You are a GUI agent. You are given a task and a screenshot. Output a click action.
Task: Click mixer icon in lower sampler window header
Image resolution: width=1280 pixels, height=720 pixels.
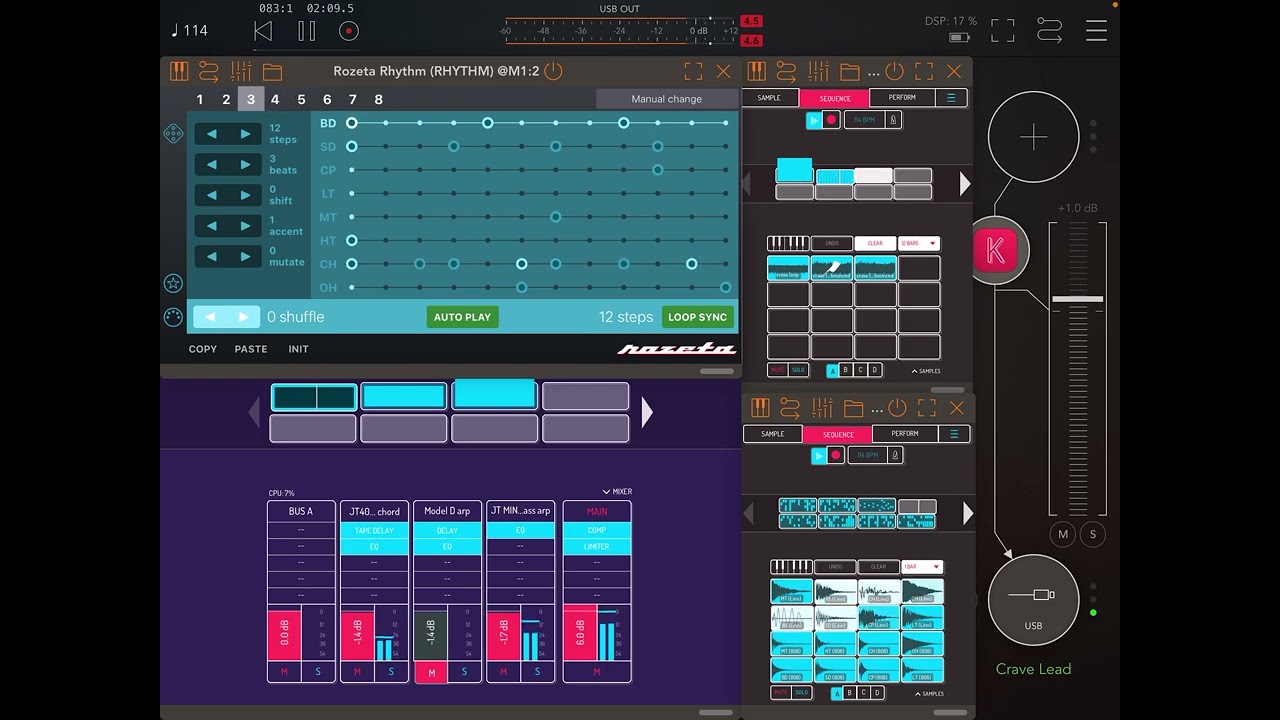click(822, 408)
